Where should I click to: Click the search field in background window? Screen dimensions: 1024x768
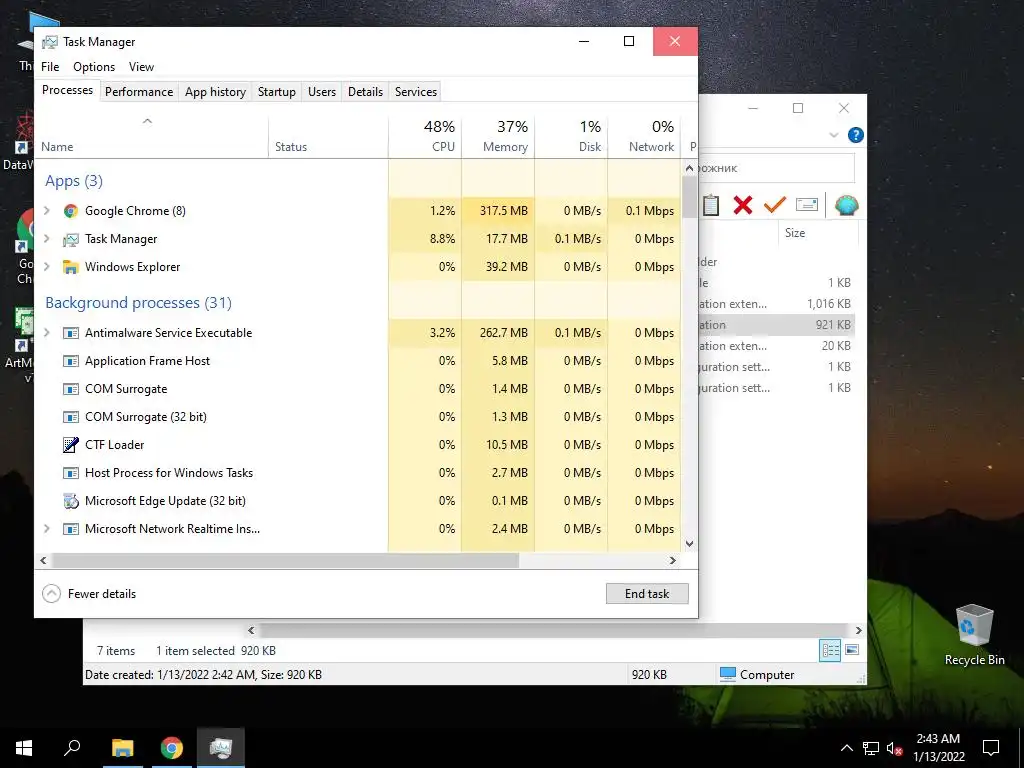click(x=776, y=168)
